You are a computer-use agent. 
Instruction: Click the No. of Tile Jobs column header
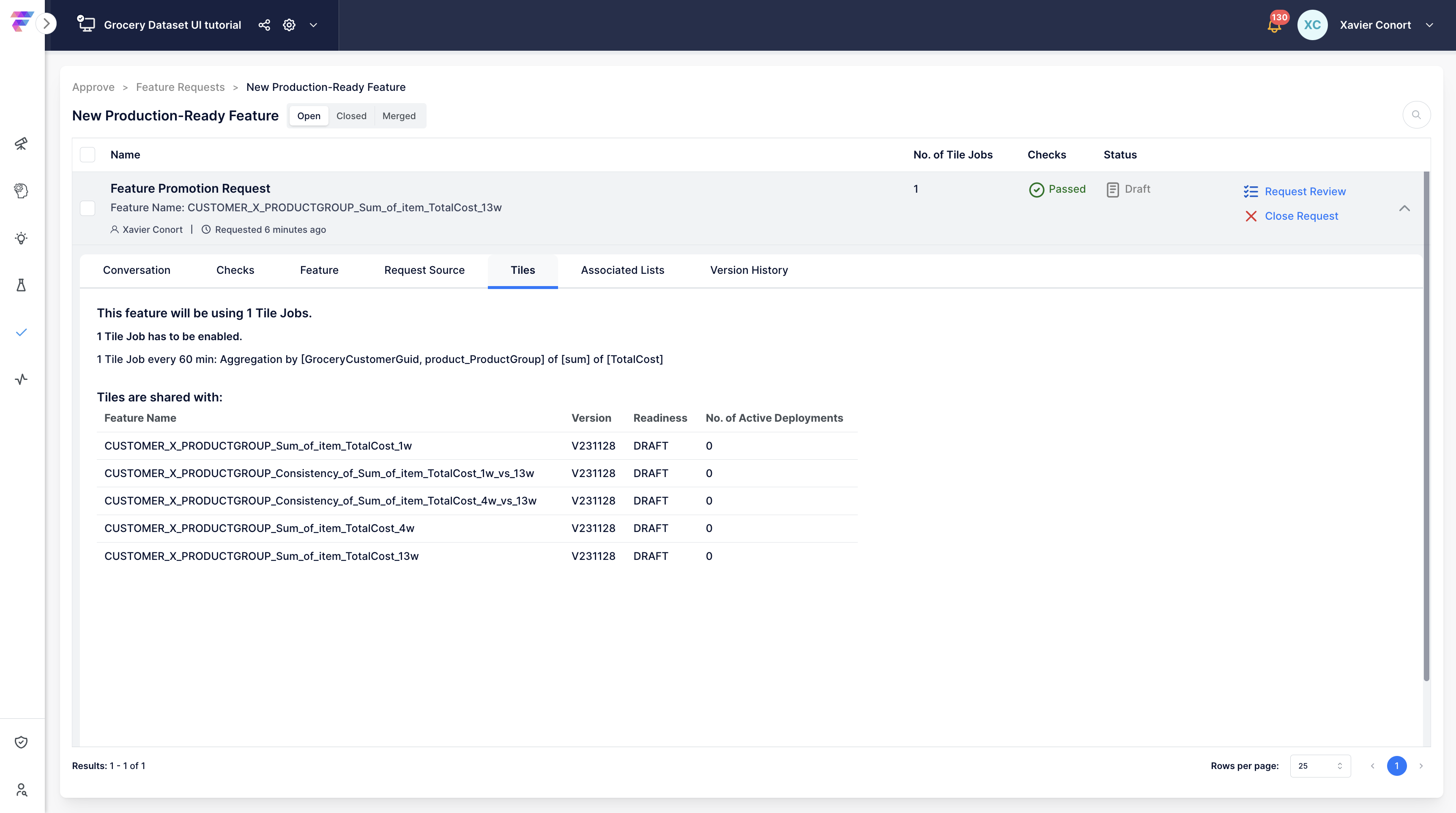point(952,155)
